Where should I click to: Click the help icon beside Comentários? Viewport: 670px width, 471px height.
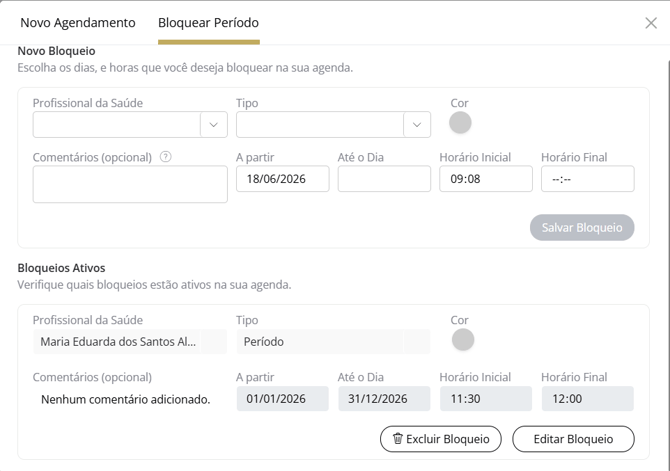(165, 157)
